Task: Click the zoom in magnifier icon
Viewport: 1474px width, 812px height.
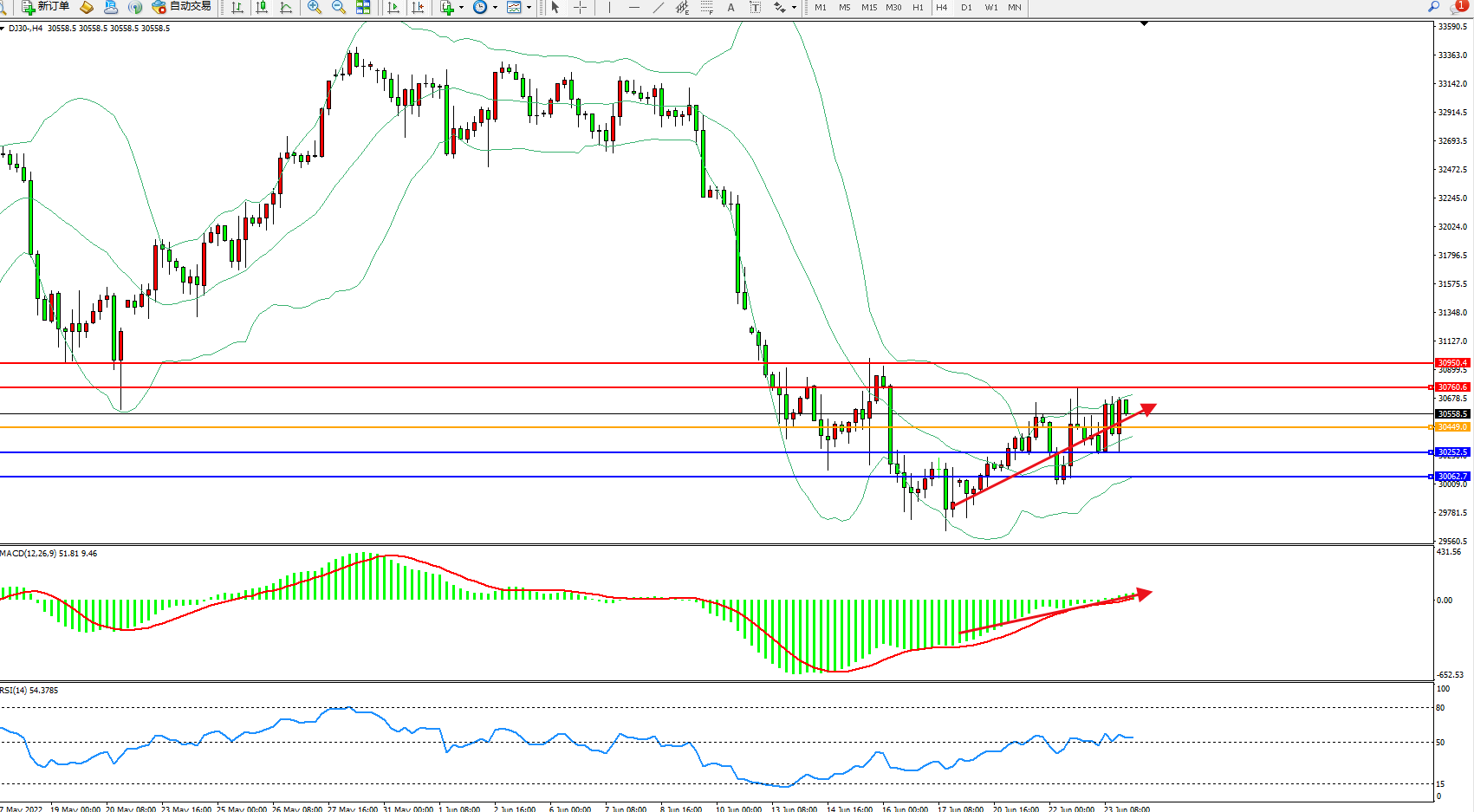Action: (315, 7)
